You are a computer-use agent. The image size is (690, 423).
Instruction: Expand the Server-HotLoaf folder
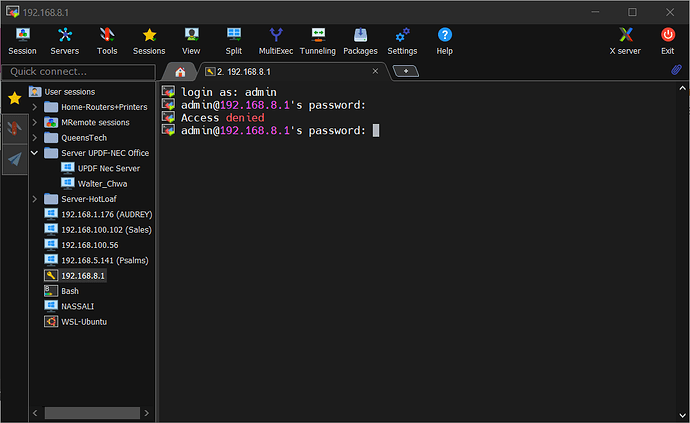tap(34, 199)
